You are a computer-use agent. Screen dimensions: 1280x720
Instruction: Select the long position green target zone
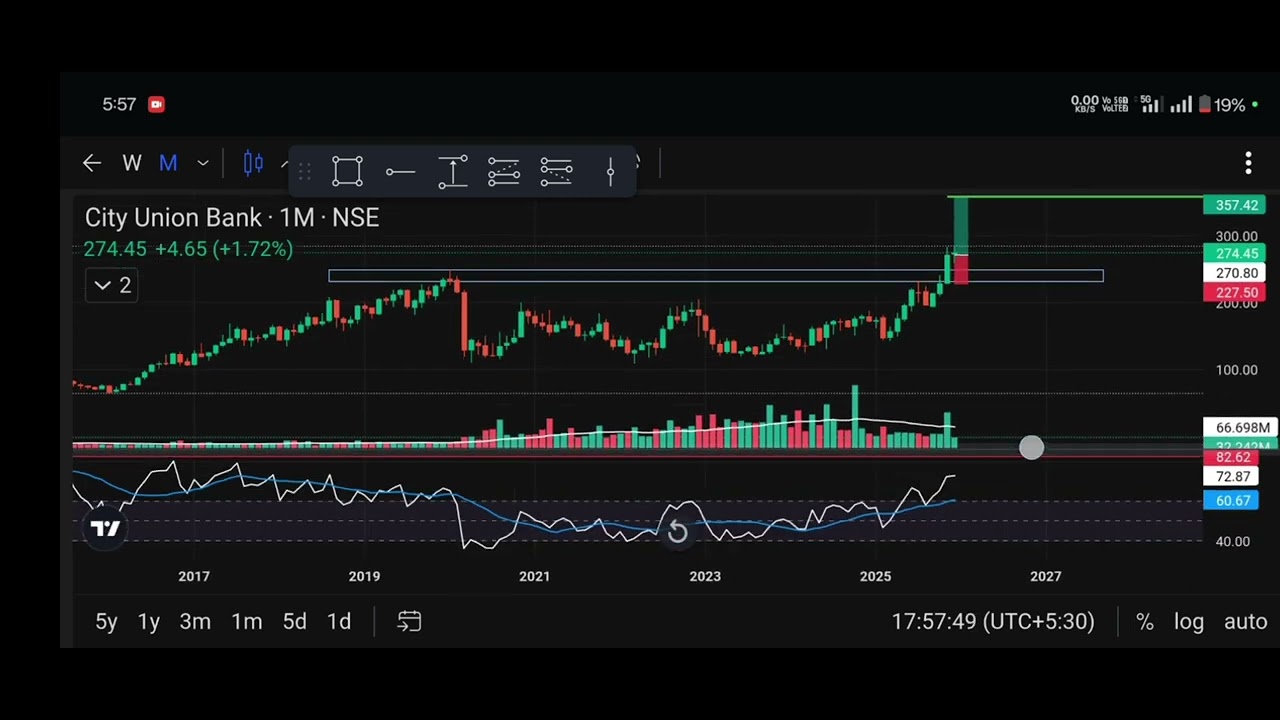tap(961, 225)
